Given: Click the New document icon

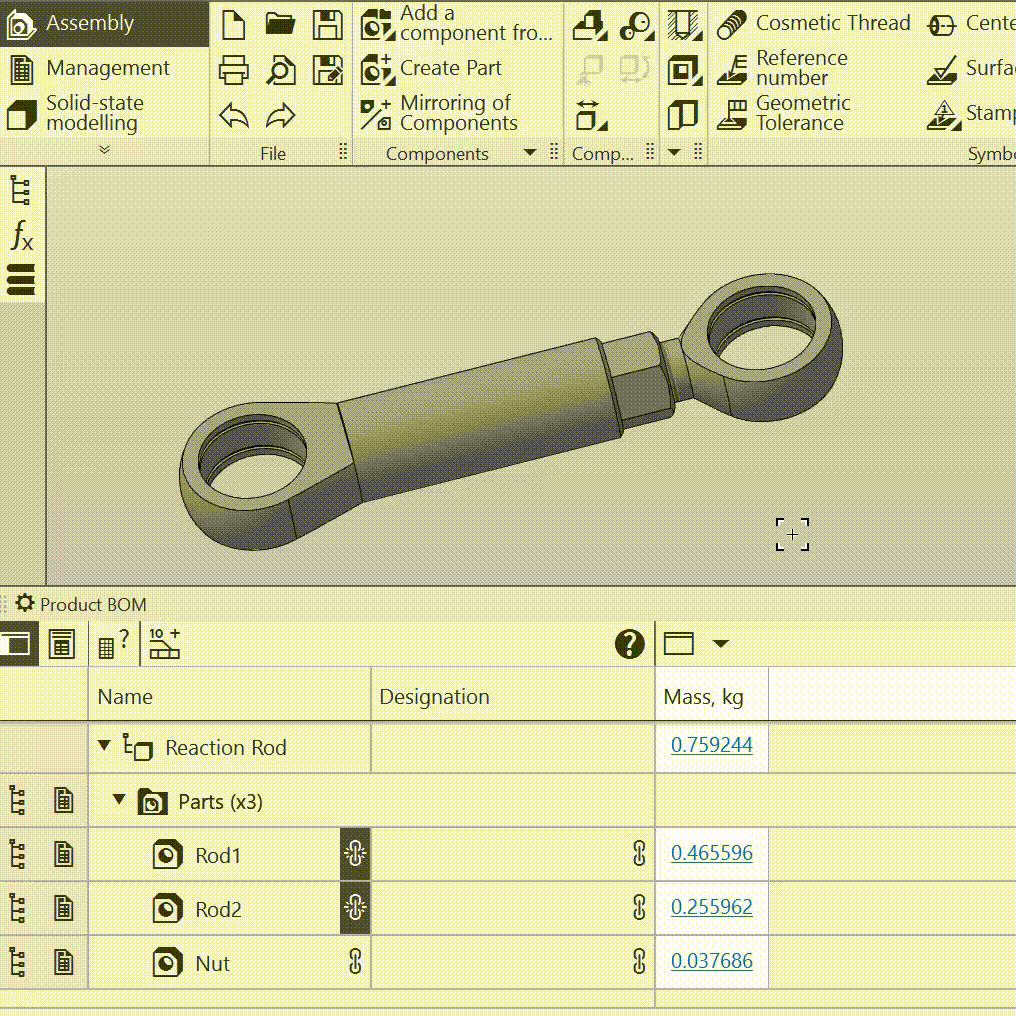Looking at the screenshot, I should [x=234, y=25].
